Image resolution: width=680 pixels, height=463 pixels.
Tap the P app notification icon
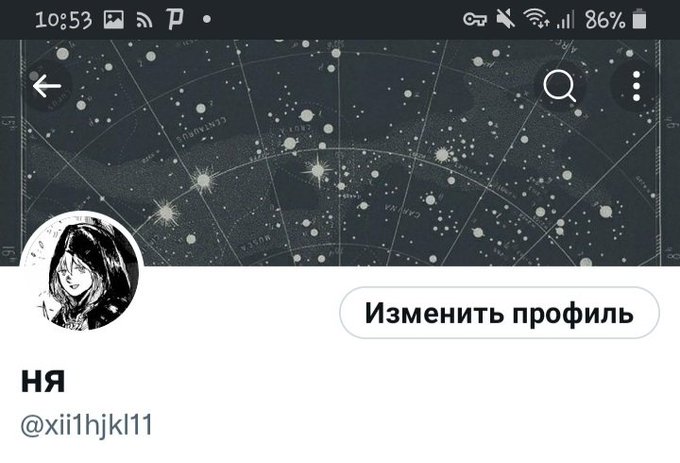pyautogui.click(x=176, y=20)
